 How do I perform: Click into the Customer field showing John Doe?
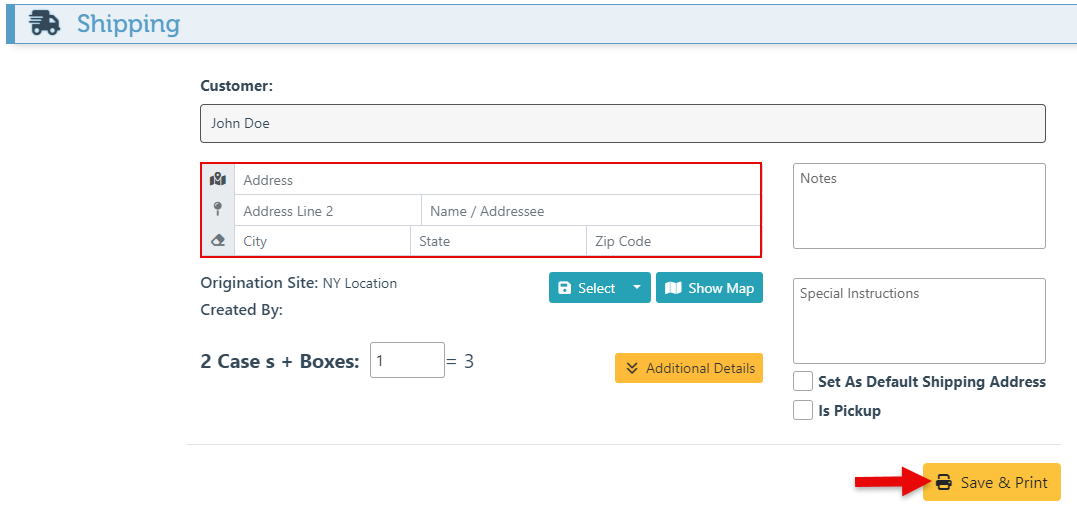622,124
